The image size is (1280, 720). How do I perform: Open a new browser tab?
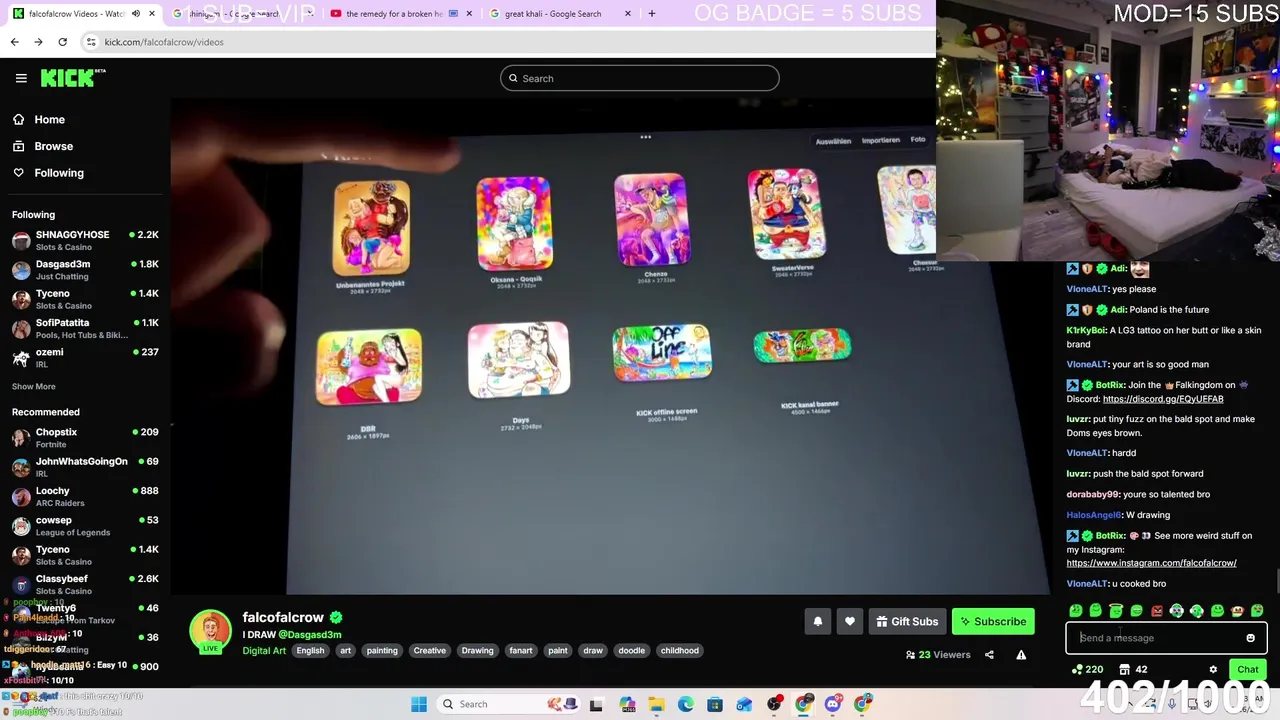coord(651,14)
